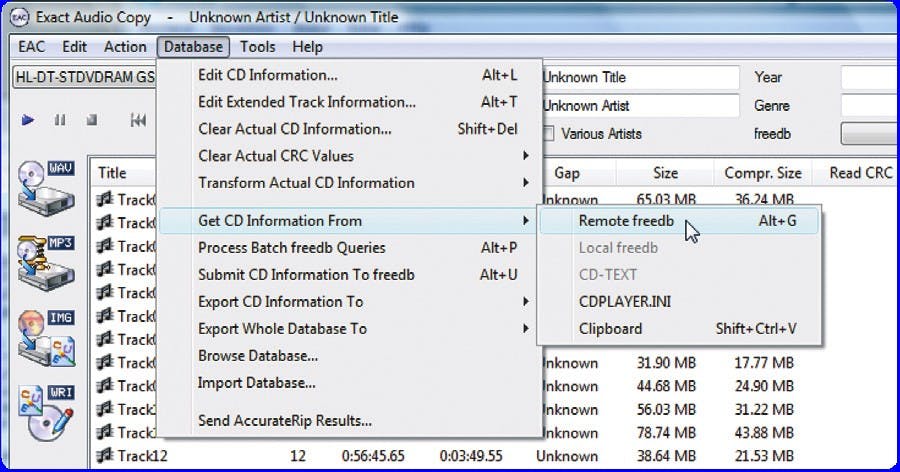Click the WAV uncompressed copy icon
The height and width of the screenshot is (472, 900).
point(46,188)
